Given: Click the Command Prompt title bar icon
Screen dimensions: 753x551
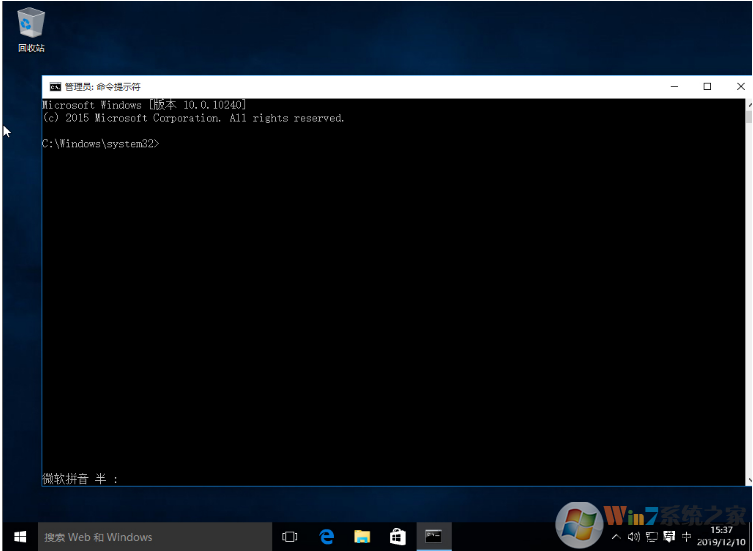Looking at the screenshot, I should pos(55,87).
